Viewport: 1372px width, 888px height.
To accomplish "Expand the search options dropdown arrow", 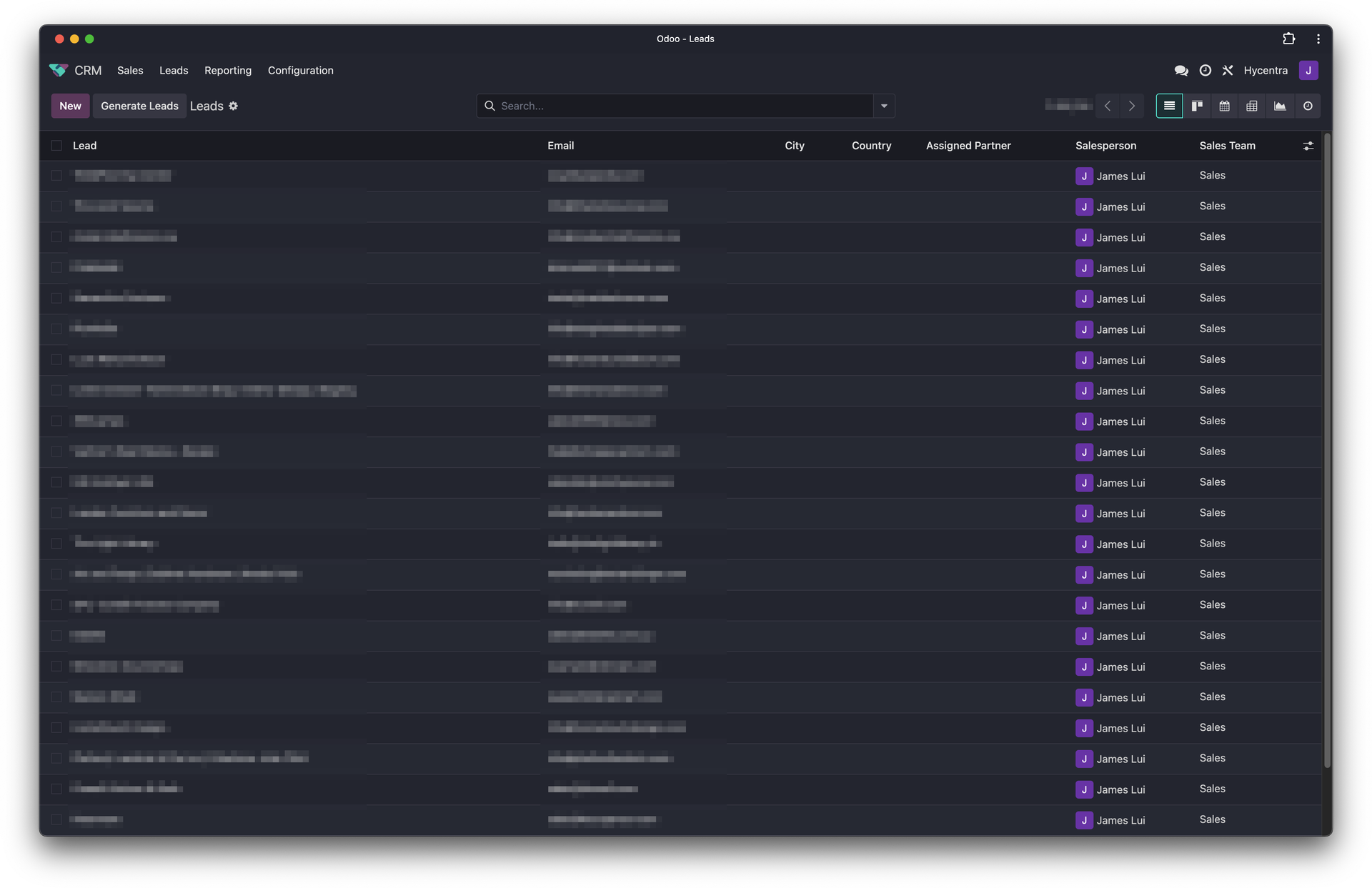I will 884,106.
